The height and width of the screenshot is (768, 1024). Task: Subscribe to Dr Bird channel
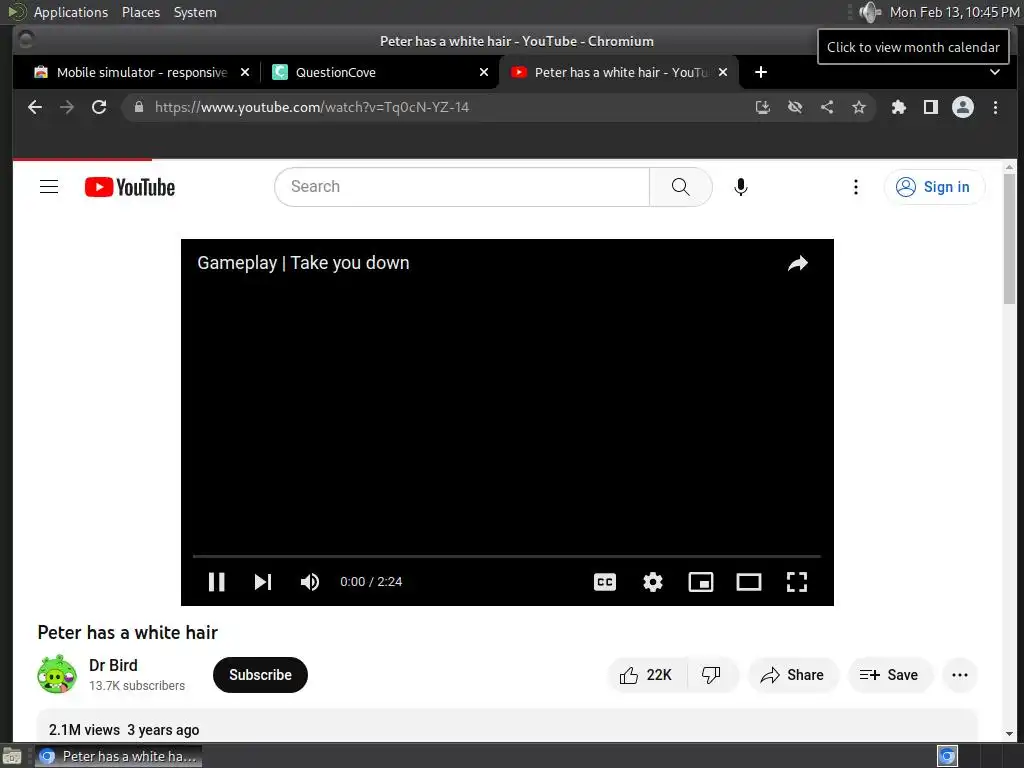pos(260,675)
